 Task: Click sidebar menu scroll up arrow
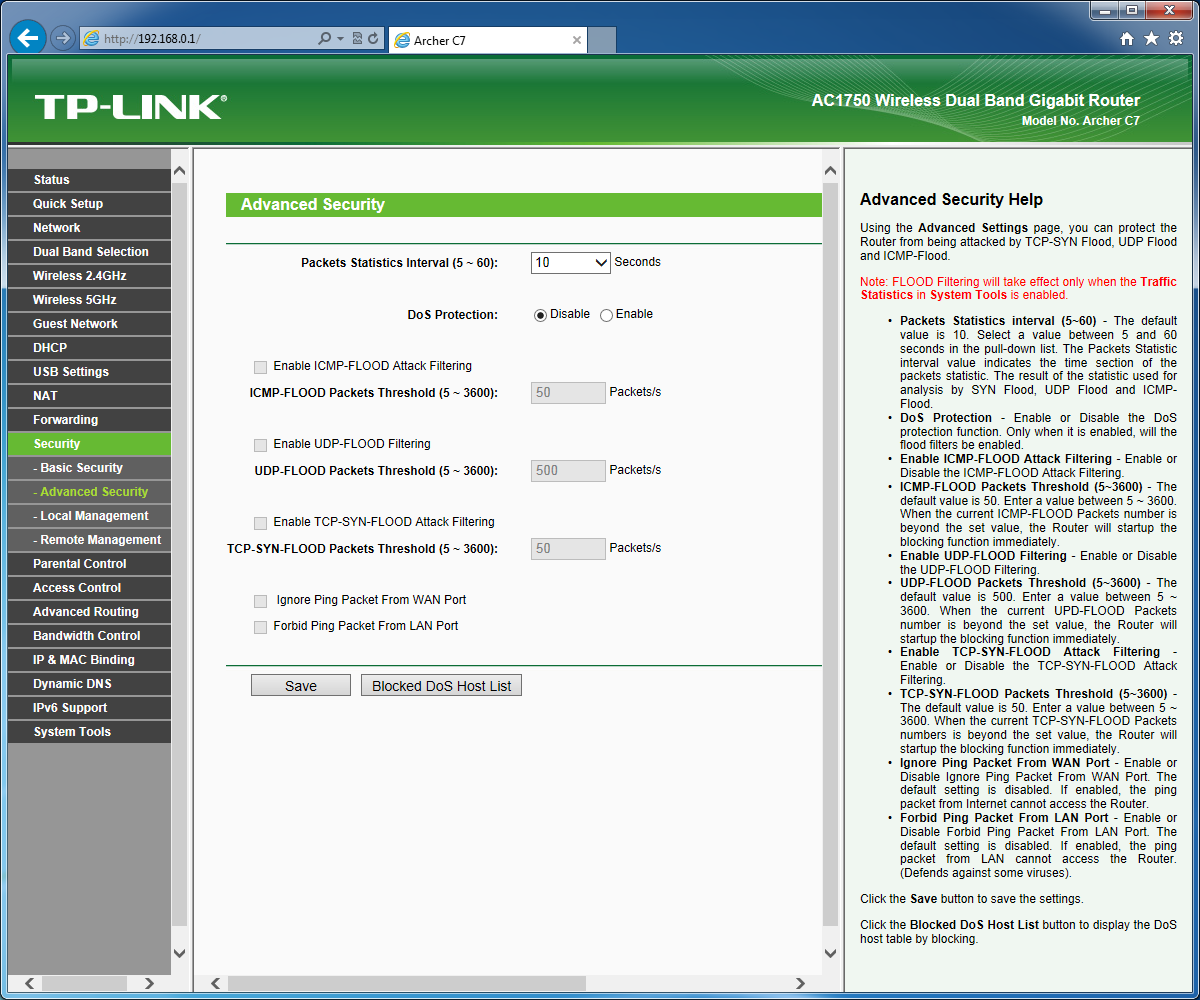[x=180, y=171]
